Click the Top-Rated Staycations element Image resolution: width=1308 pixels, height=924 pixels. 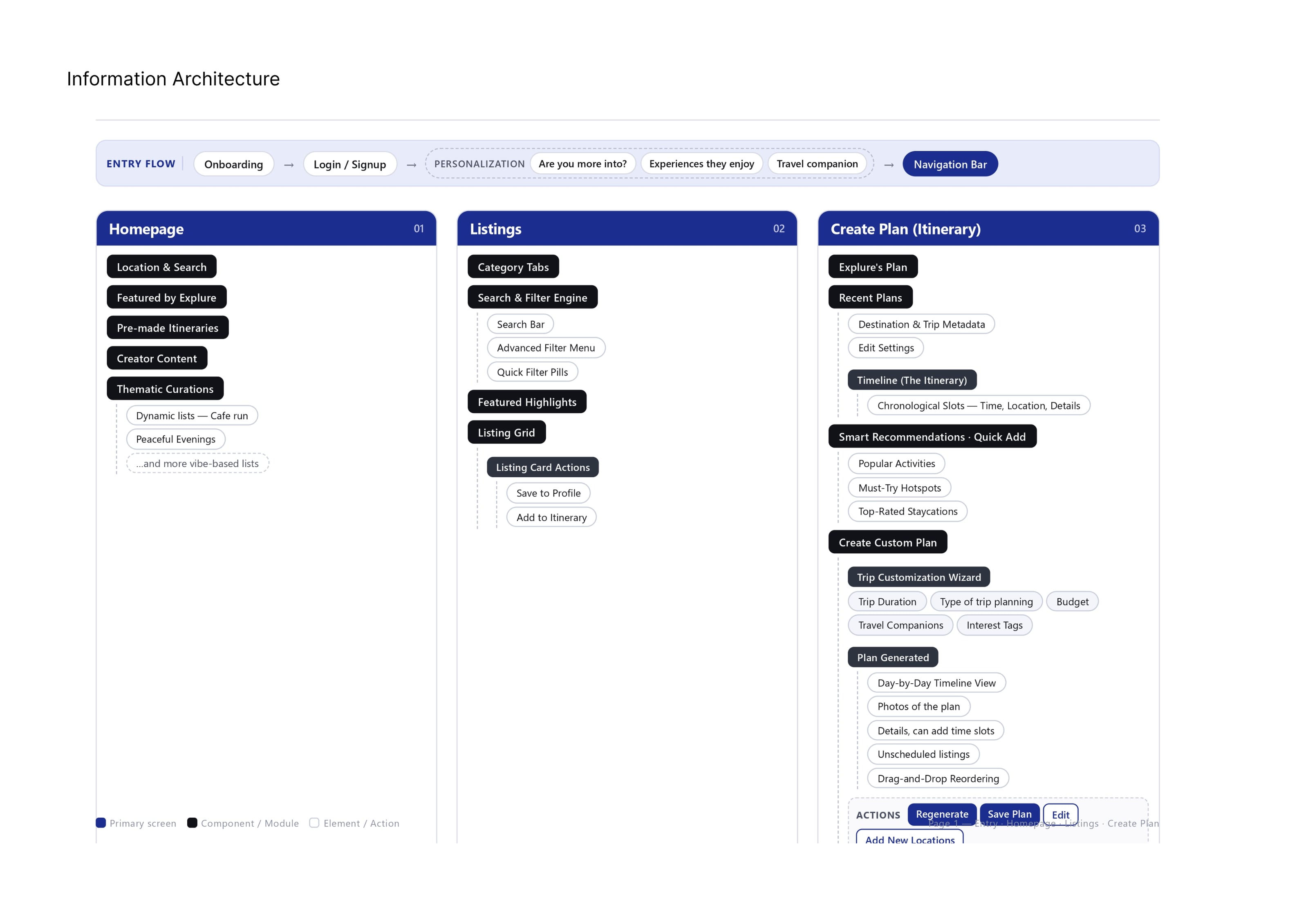(907, 511)
